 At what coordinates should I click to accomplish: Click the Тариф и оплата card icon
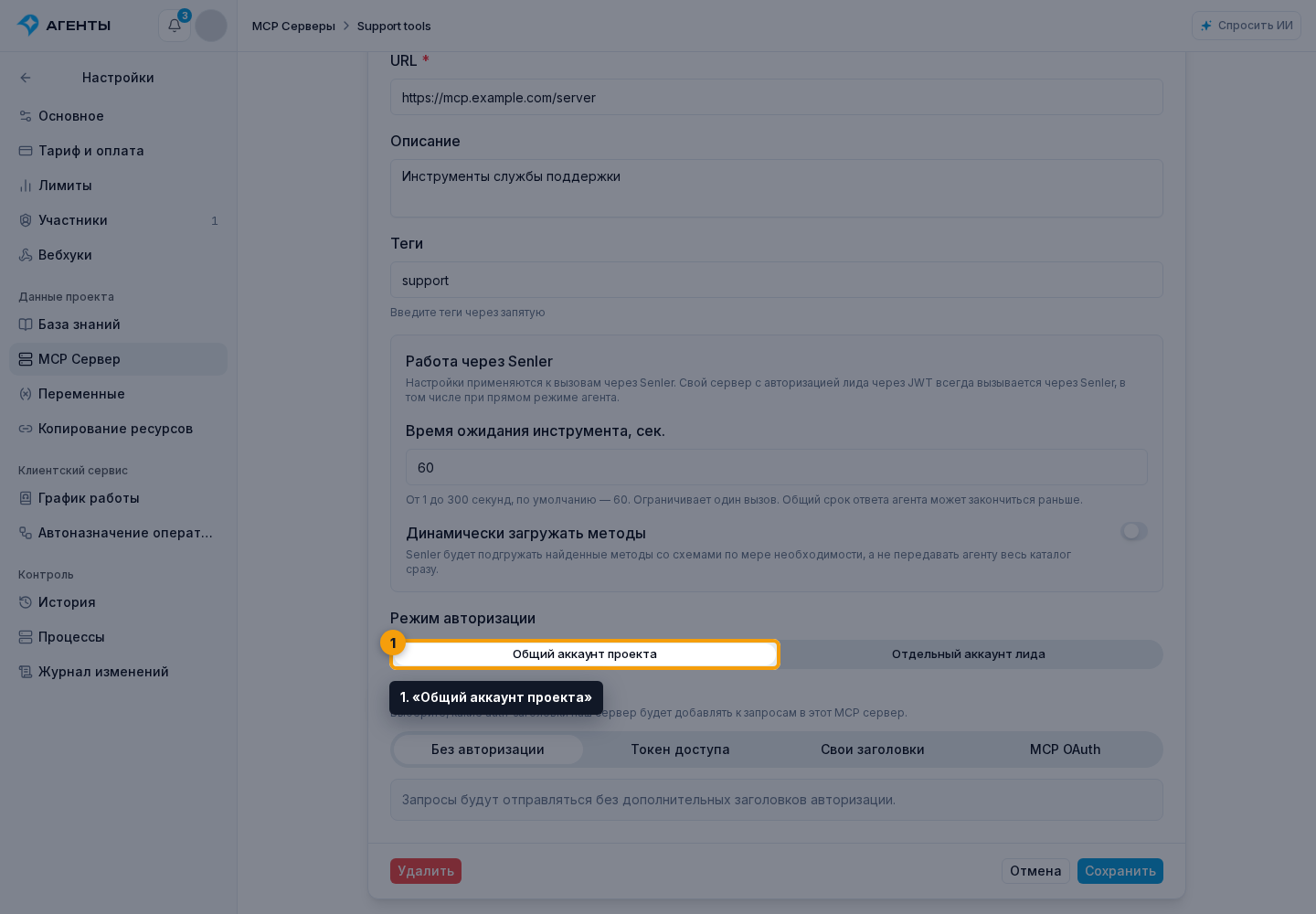(26, 151)
